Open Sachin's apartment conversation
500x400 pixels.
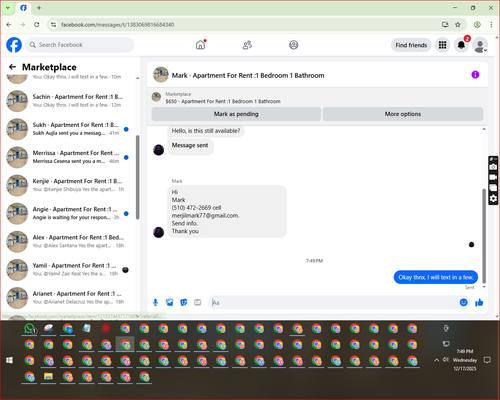tap(68, 101)
